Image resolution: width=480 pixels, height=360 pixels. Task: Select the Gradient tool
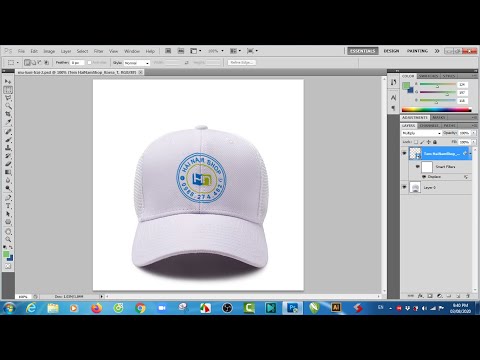click(x=8, y=172)
